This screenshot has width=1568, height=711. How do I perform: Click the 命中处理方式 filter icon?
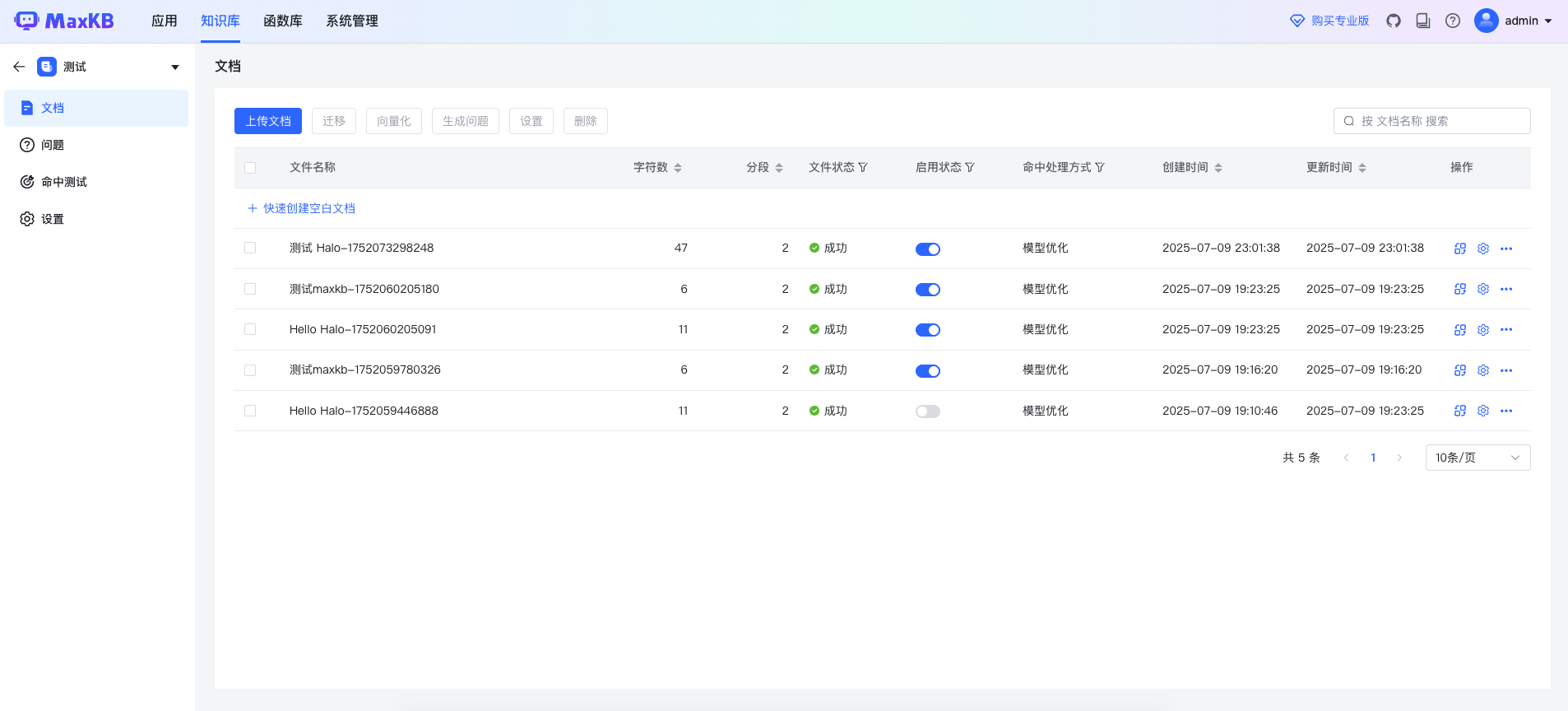click(x=1100, y=167)
